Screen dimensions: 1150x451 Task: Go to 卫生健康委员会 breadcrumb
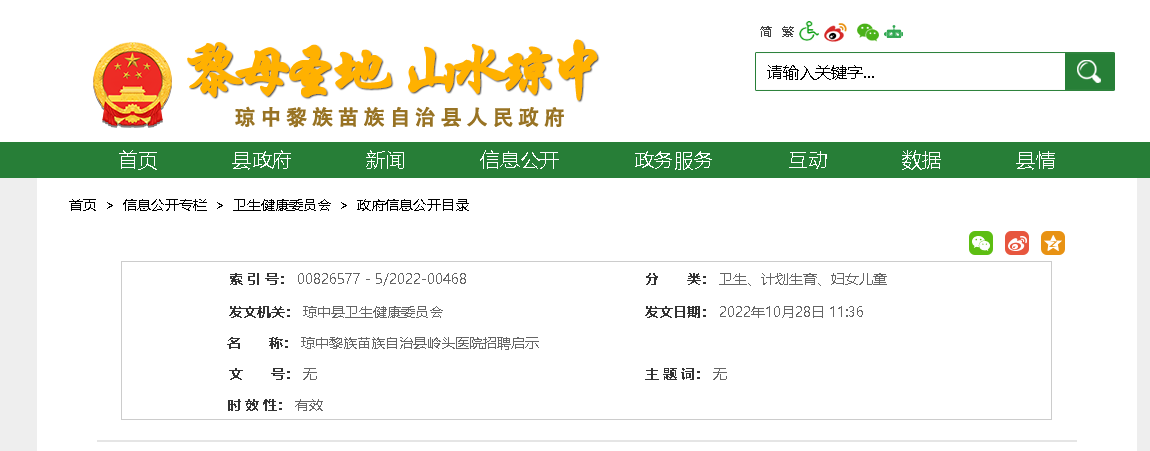[x=282, y=205]
